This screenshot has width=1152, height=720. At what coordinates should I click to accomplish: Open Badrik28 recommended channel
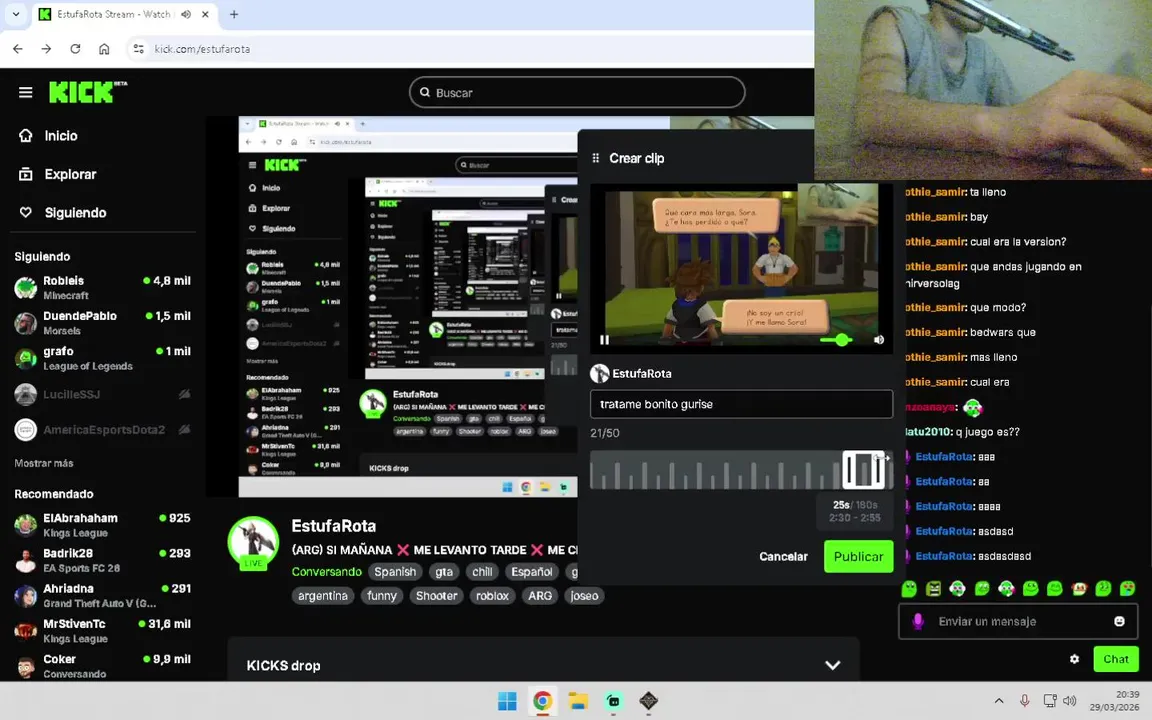(102, 560)
